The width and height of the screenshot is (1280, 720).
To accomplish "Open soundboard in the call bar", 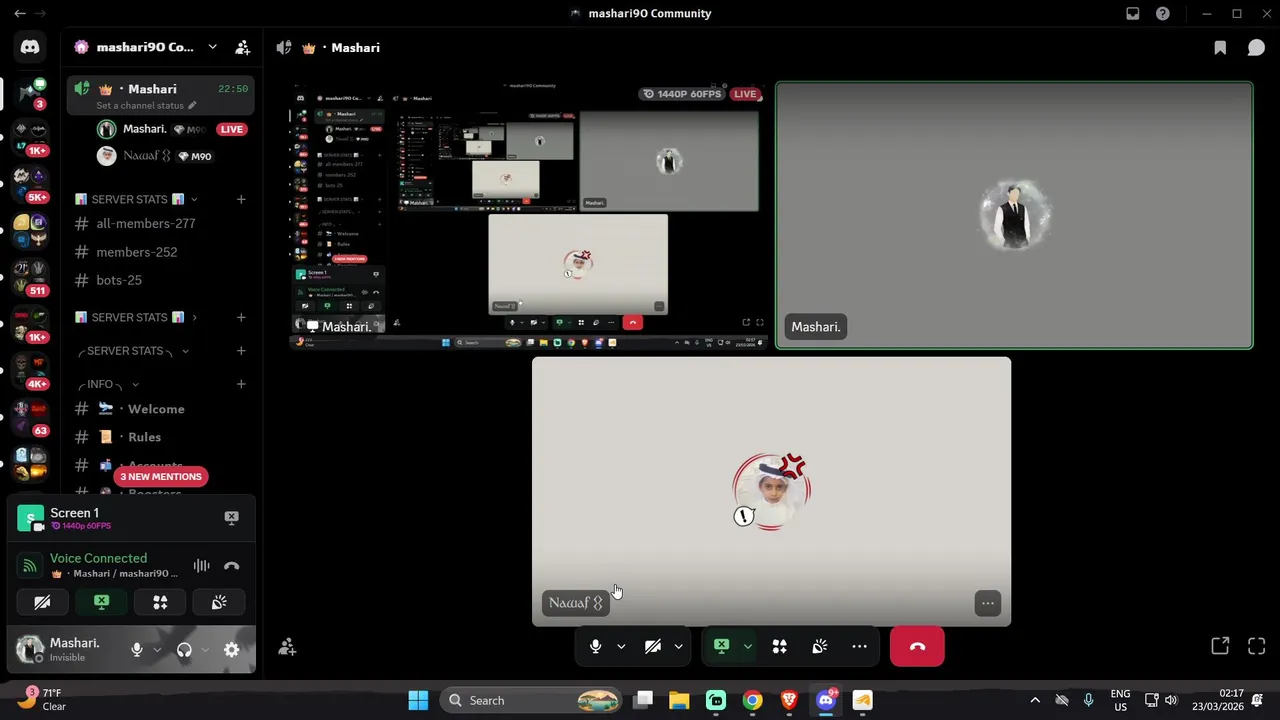I will click(x=819, y=647).
